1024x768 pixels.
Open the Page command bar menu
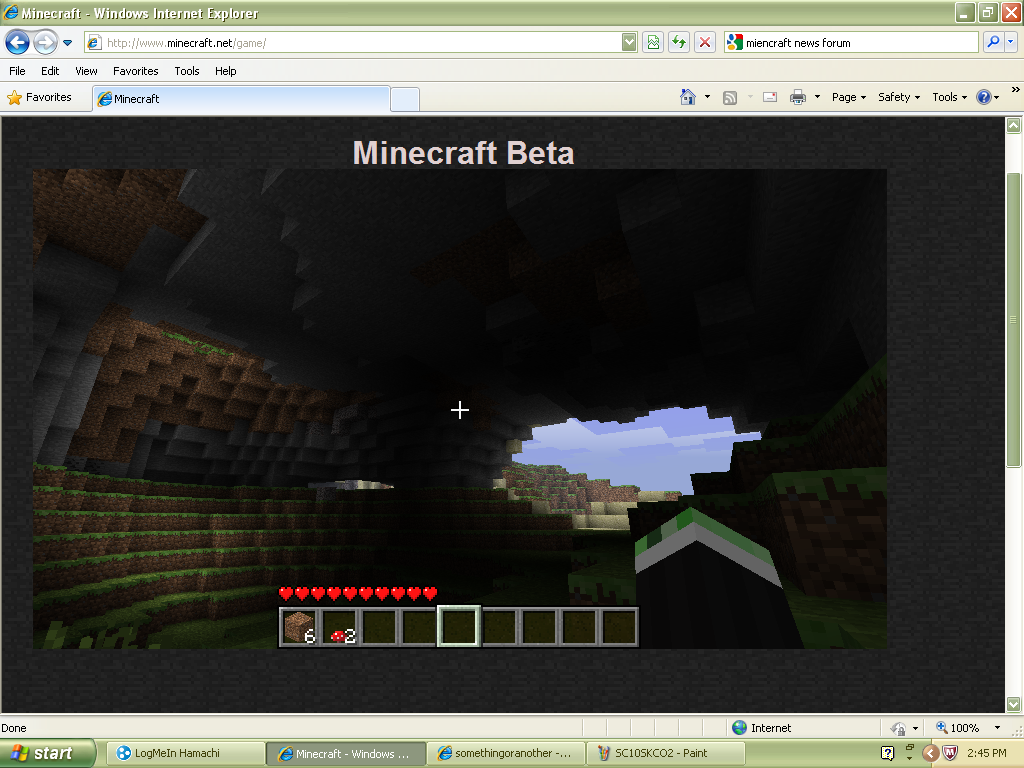click(x=849, y=97)
